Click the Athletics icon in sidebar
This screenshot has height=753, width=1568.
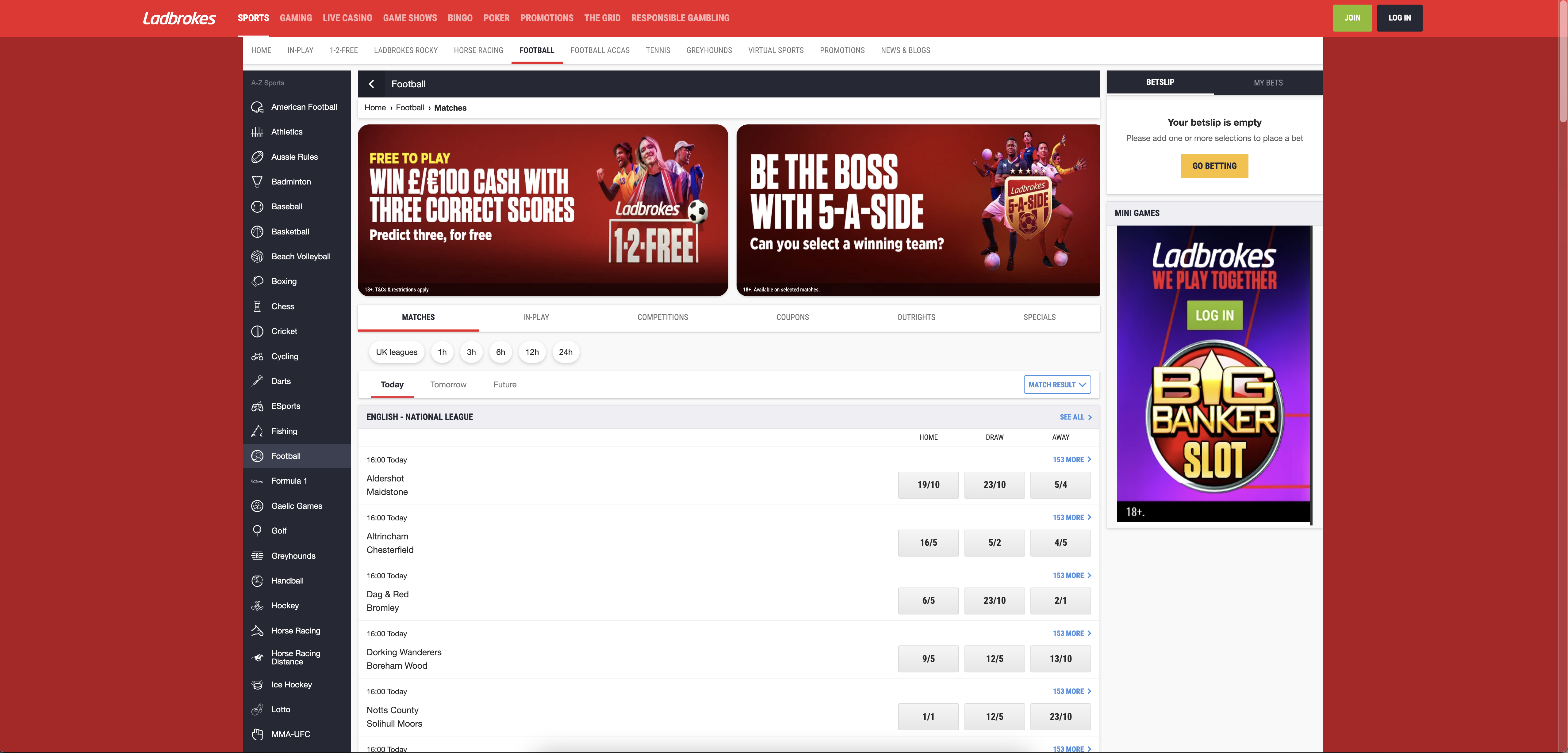pos(258,132)
